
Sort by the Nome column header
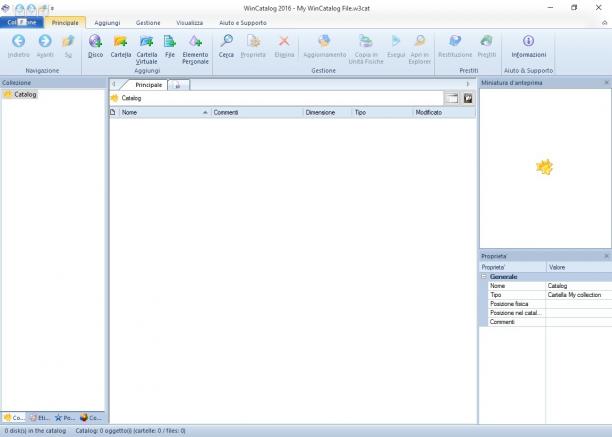pos(164,112)
